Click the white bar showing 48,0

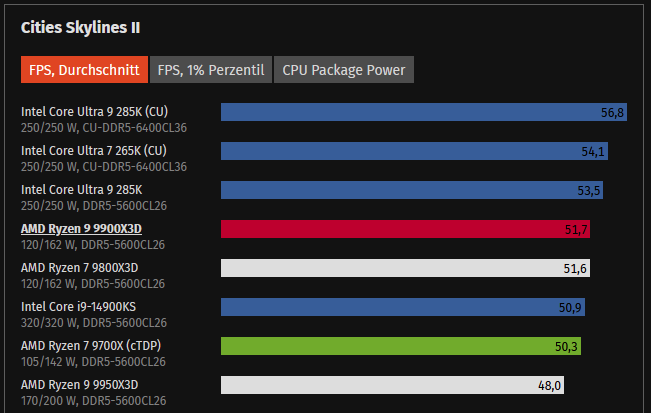pyautogui.click(x=392, y=385)
